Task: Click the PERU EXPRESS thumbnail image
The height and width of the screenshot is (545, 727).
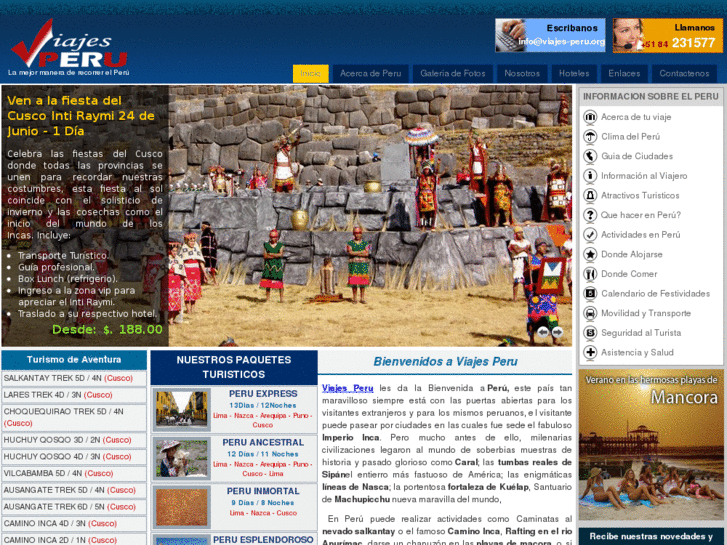Action: pyautogui.click(x=181, y=409)
